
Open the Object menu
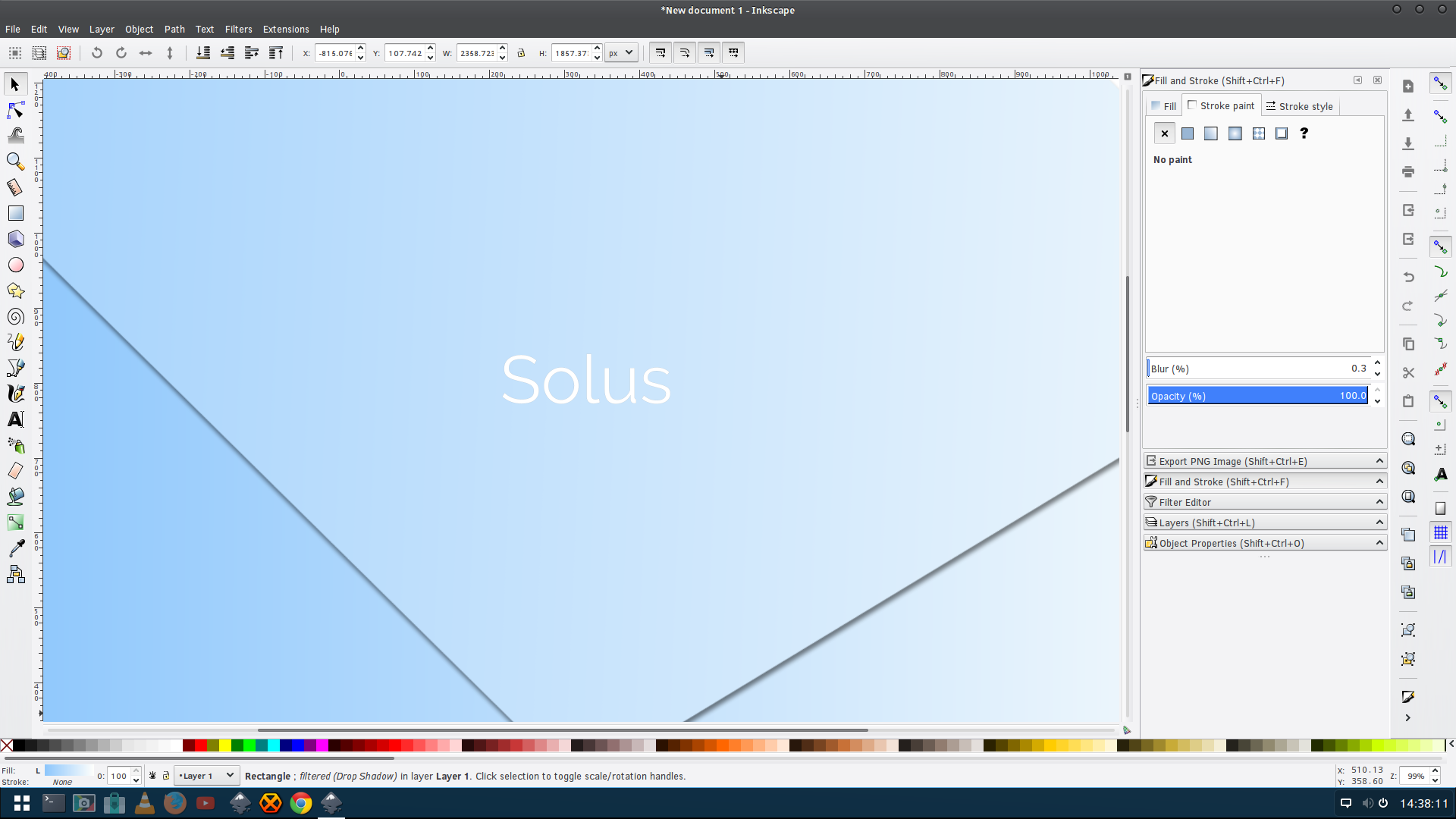point(139,29)
